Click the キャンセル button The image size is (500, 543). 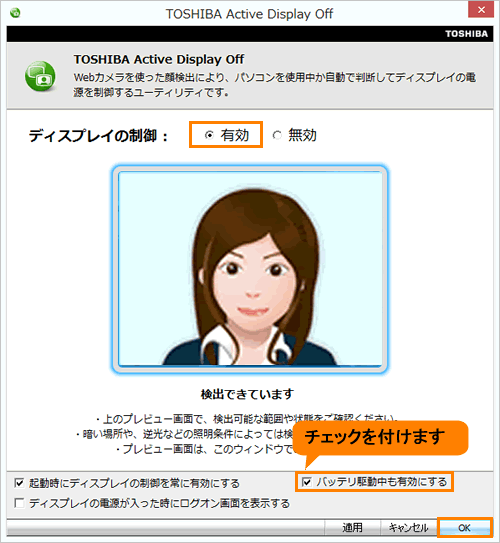pyautogui.click(x=409, y=528)
